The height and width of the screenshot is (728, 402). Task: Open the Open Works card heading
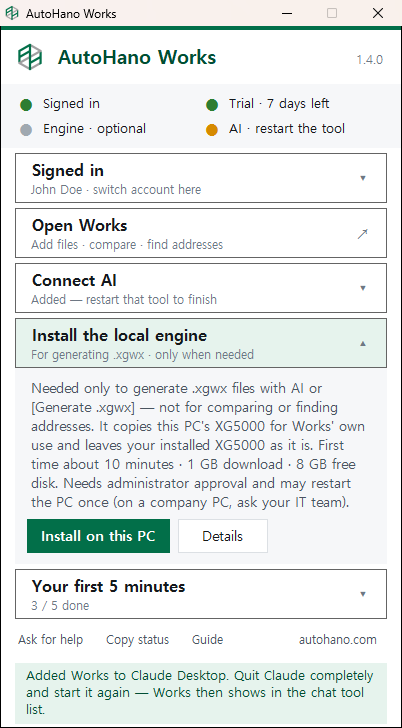[x=79, y=226]
